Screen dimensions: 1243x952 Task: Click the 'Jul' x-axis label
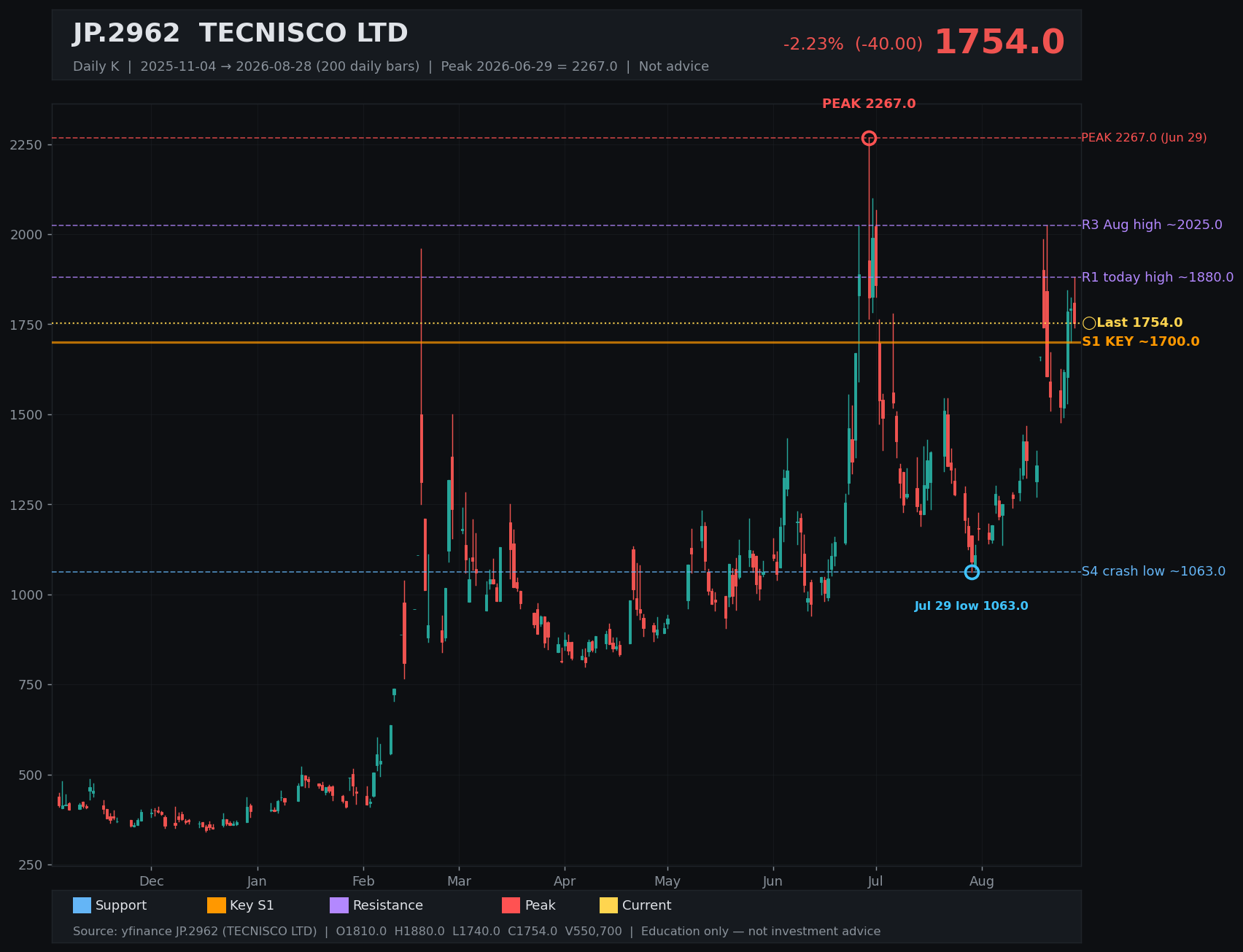pyautogui.click(x=875, y=881)
